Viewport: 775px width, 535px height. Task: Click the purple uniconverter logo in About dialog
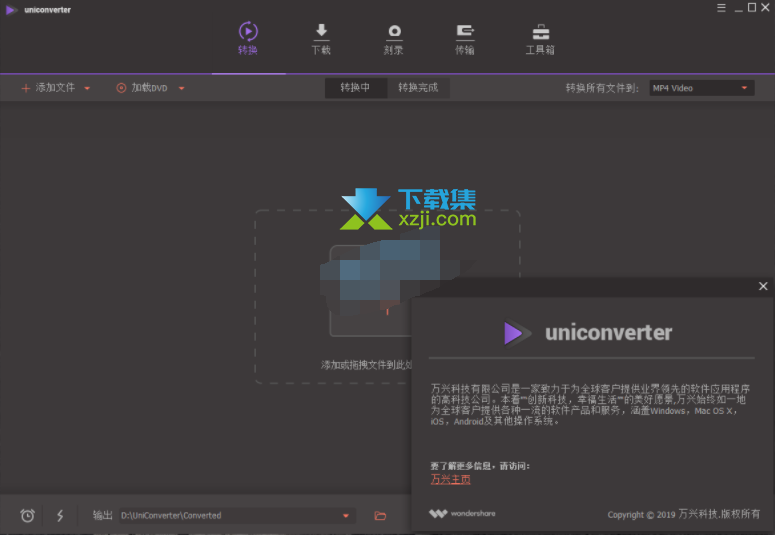point(517,333)
